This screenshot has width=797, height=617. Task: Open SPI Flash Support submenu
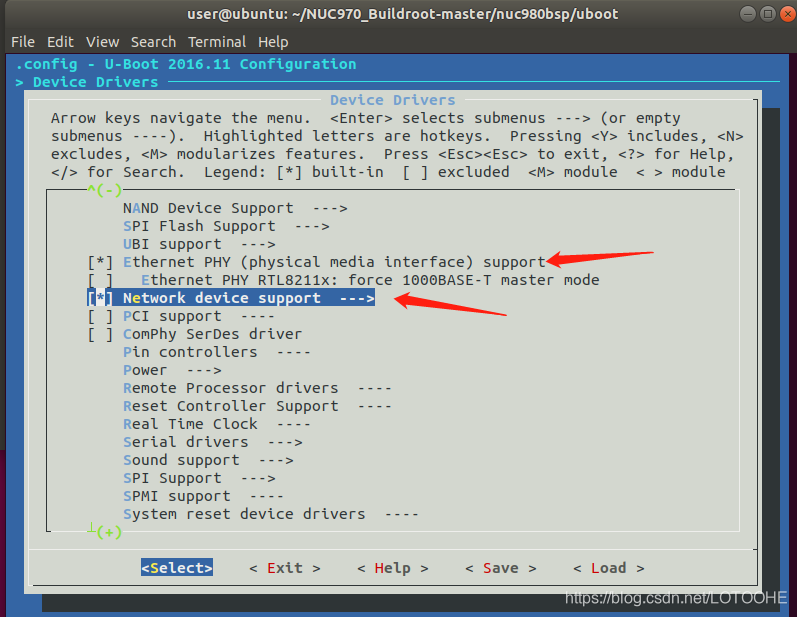(226, 226)
